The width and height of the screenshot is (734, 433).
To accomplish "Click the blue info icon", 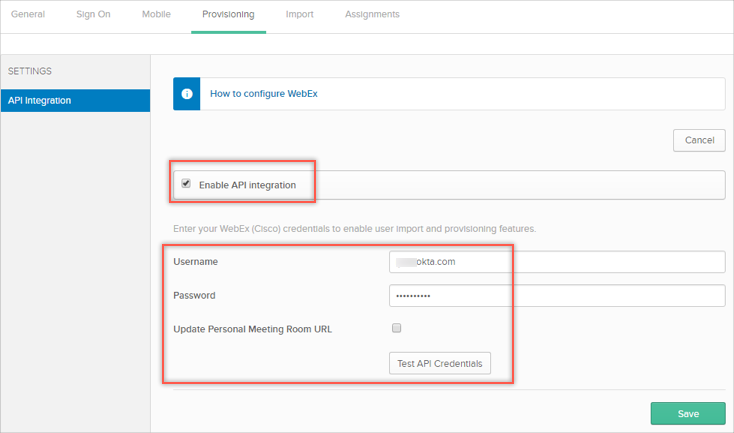I will [x=187, y=94].
